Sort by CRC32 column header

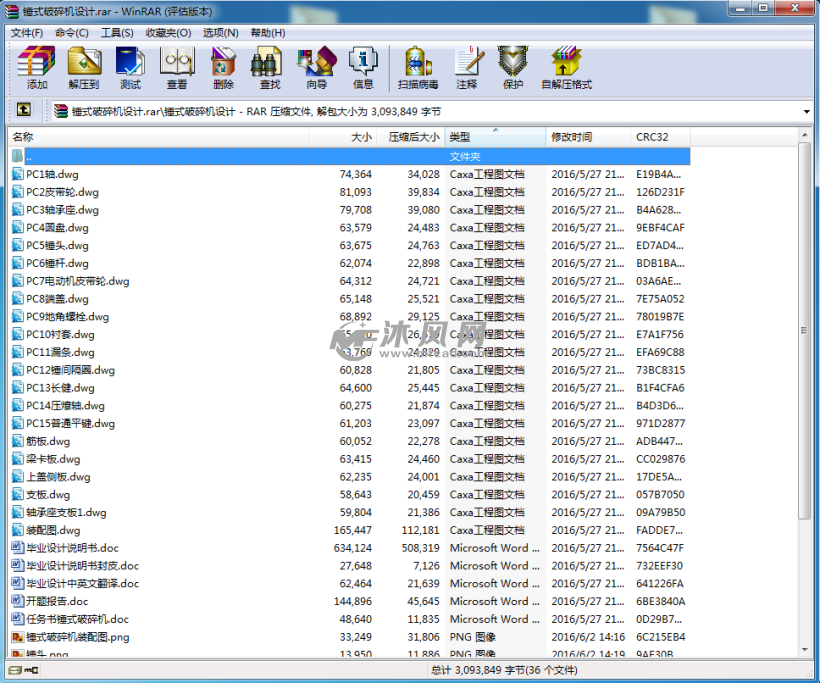[660, 137]
